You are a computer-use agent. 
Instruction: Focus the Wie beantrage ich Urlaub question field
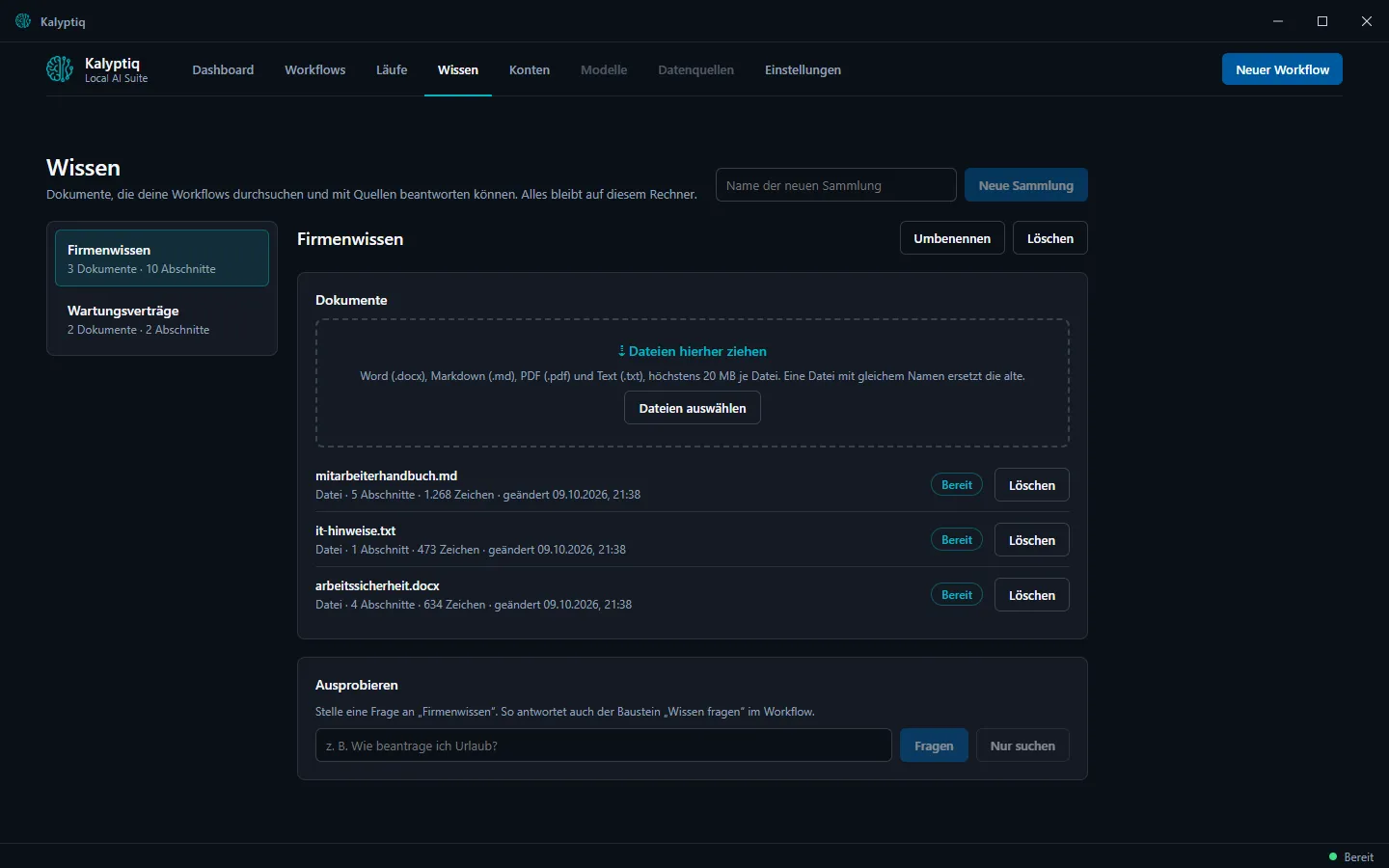(604, 746)
